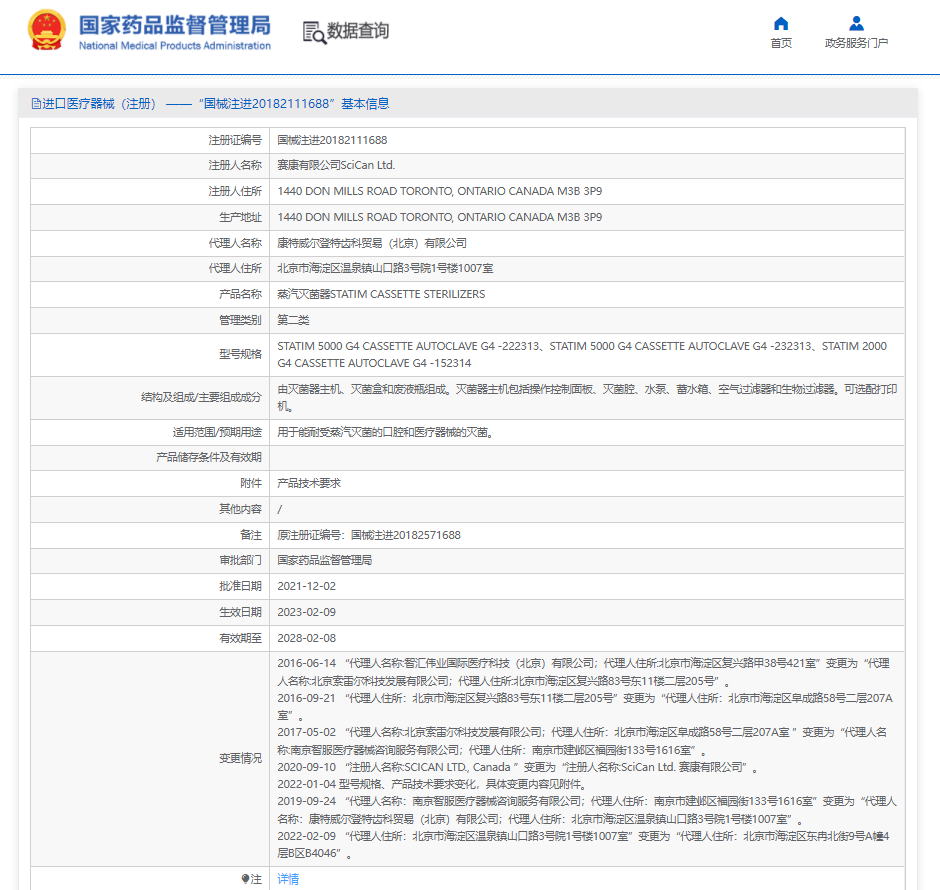
Task: Click the 适用范围/预期用途 label
Action: tap(217, 432)
